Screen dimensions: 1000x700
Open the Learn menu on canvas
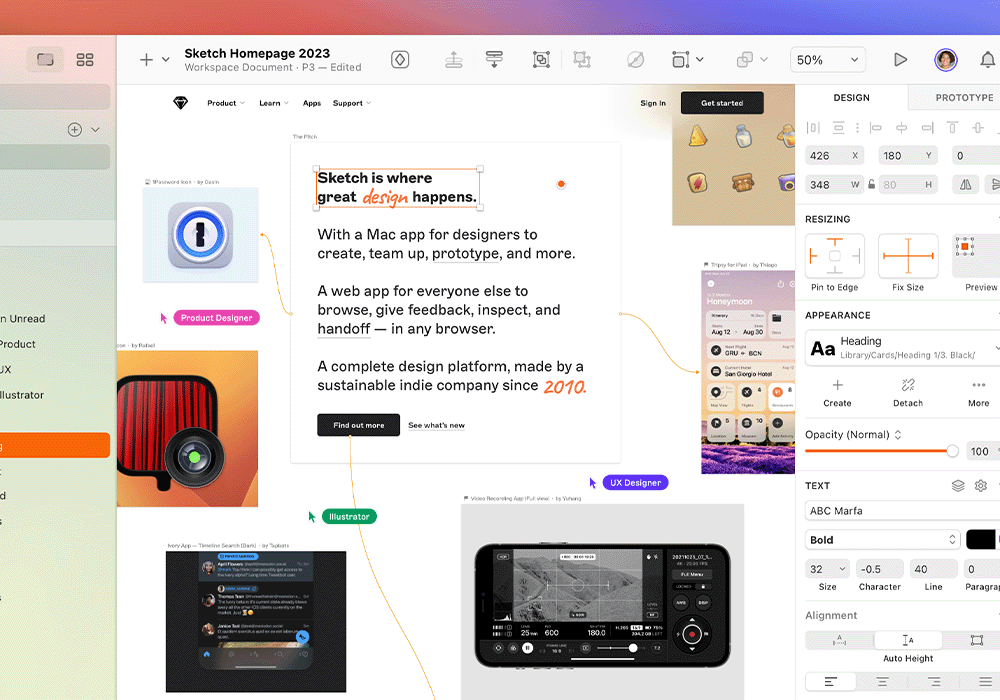pos(274,103)
